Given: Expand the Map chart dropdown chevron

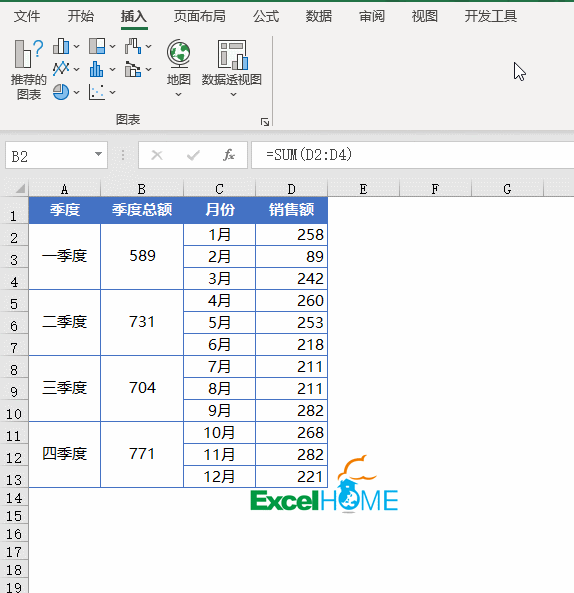Looking at the screenshot, I should click(178, 95).
